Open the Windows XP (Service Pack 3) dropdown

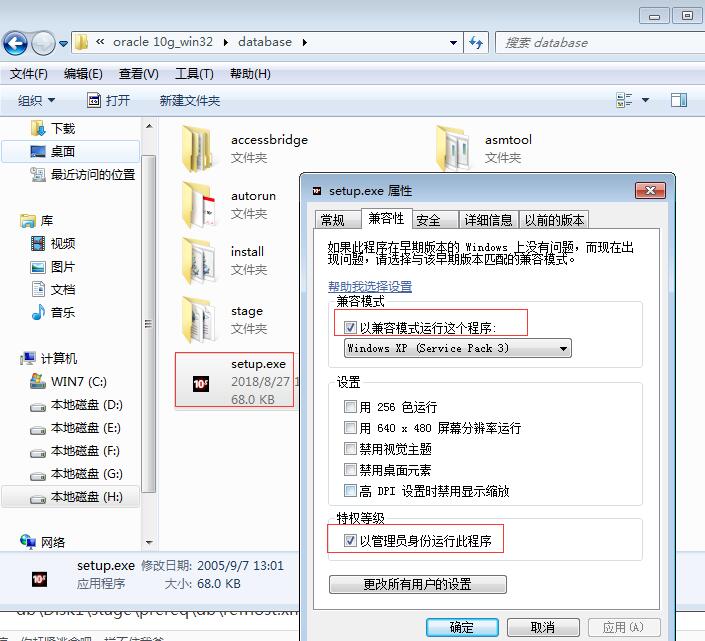[458, 348]
